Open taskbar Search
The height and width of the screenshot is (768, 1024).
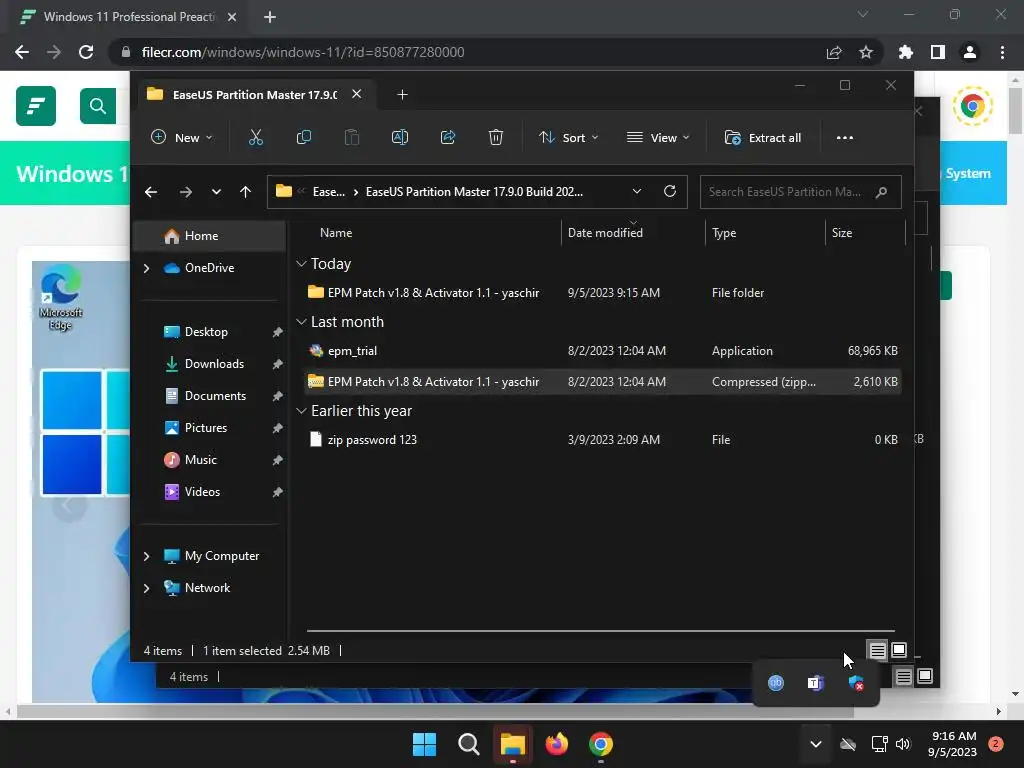point(468,744)
